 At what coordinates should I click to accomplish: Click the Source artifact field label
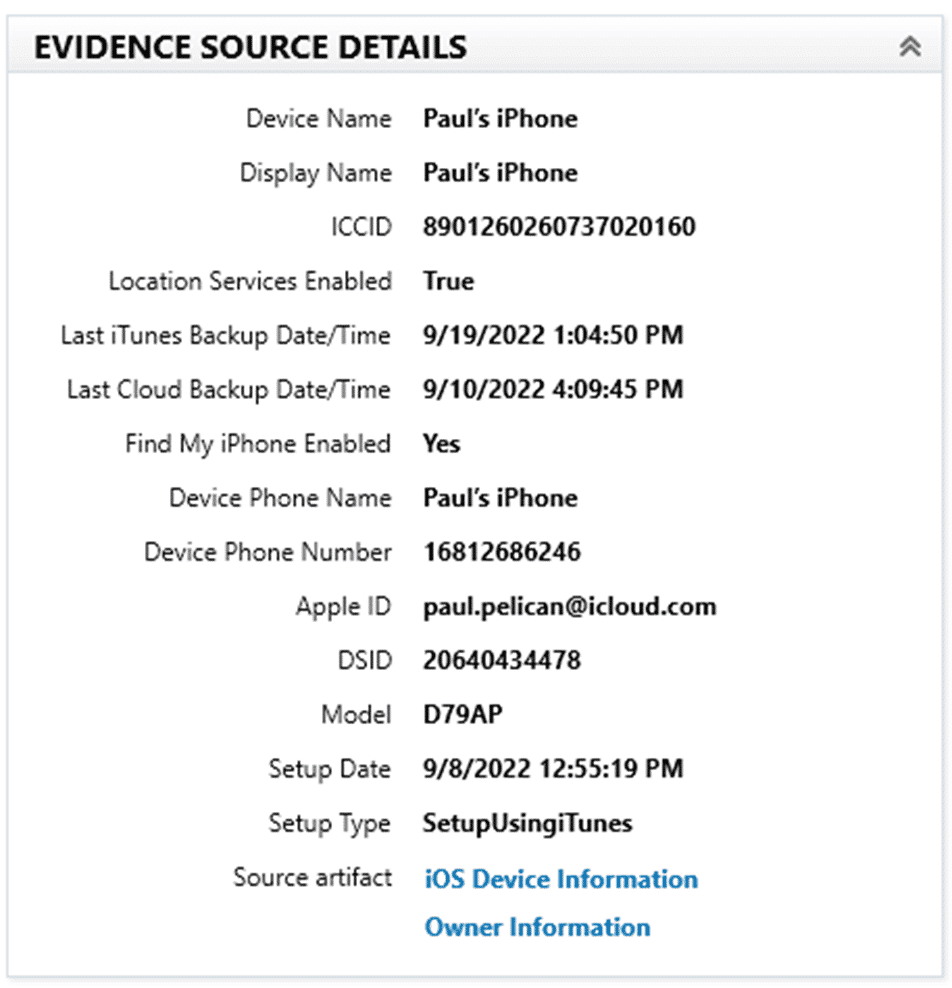click(313, 878)
